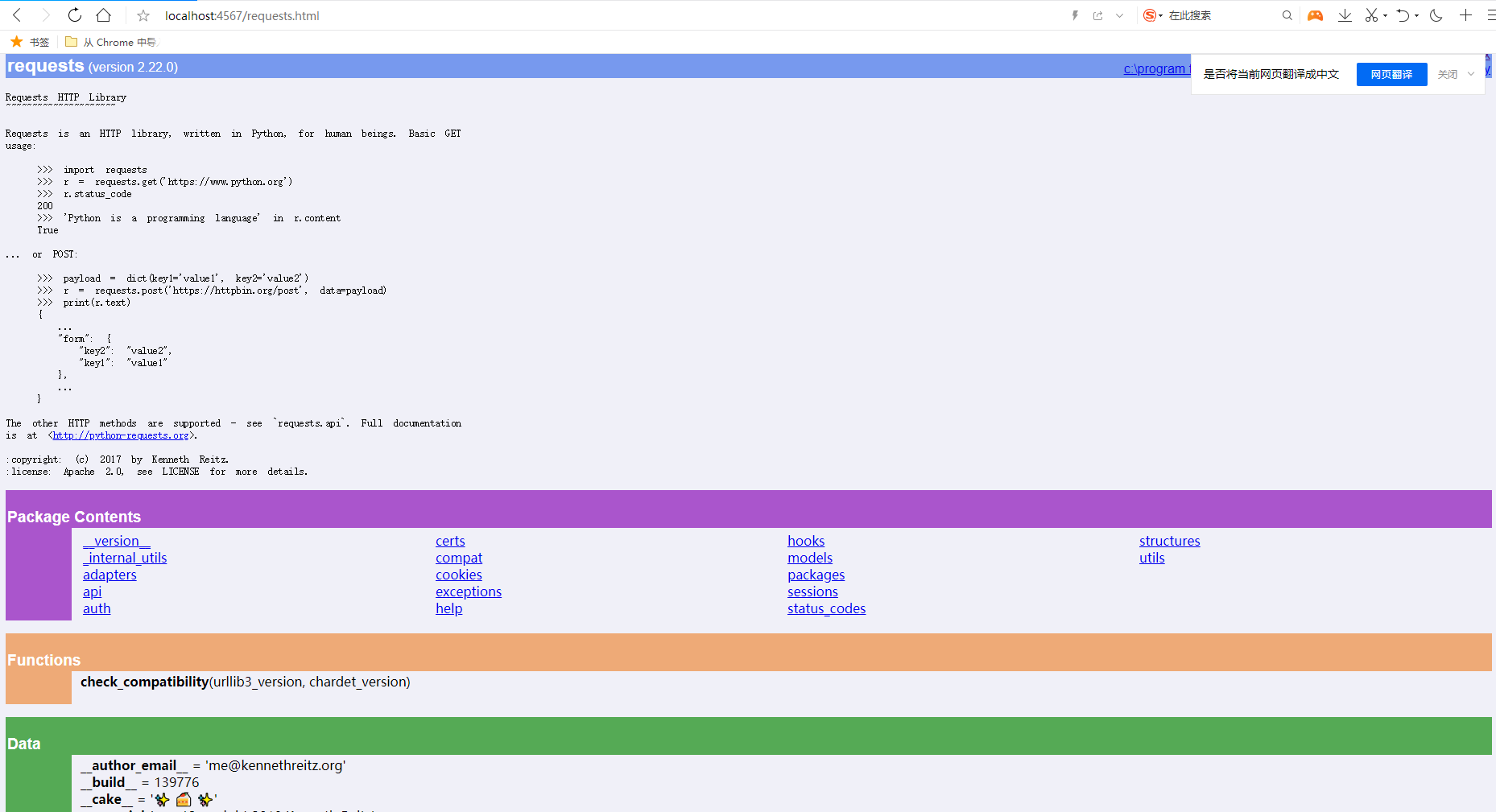Click the 'requests' page title heading
The image size is (1496, 812).
[46, 66]
